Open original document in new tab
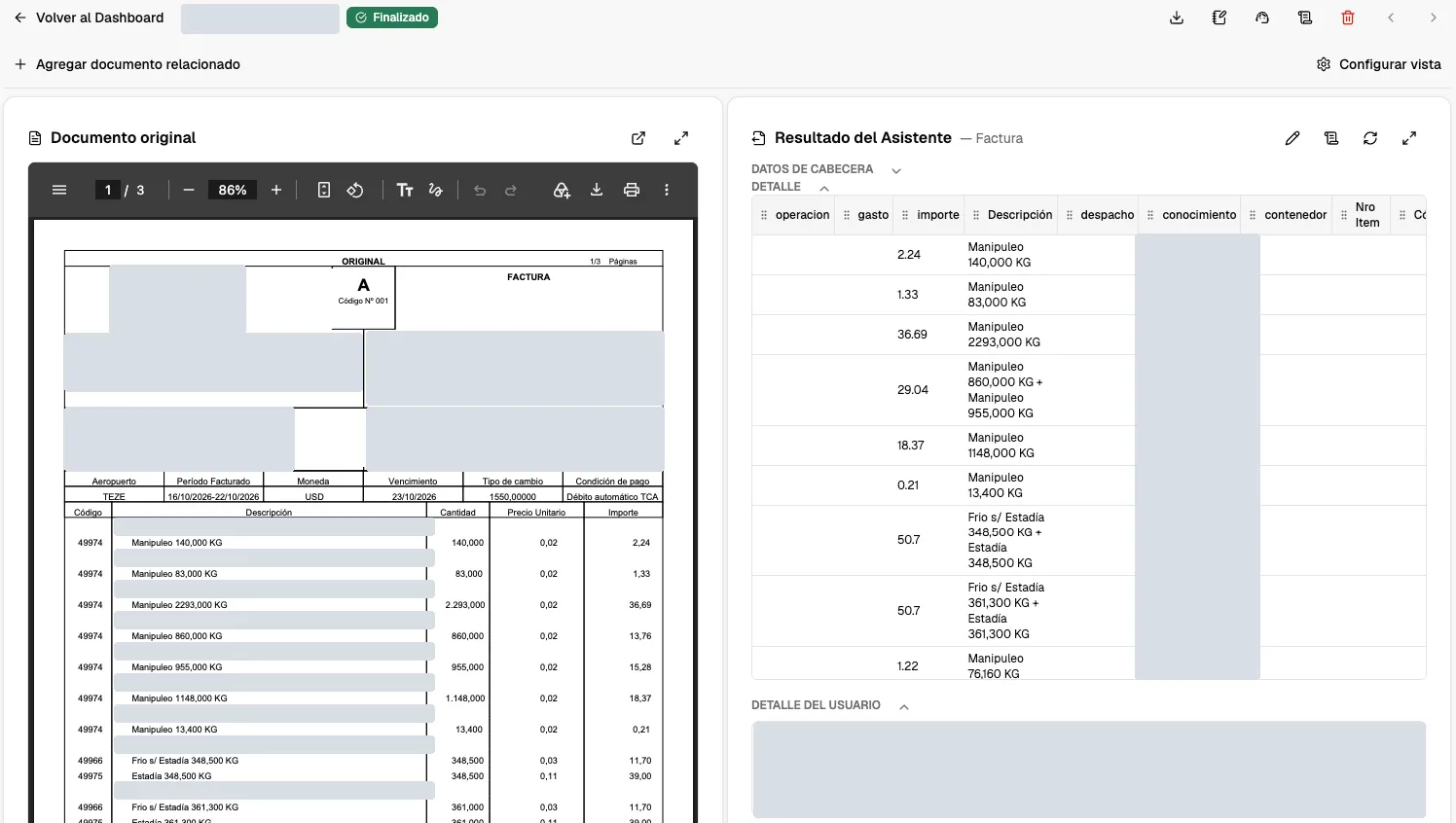 (x=638, y=138)
